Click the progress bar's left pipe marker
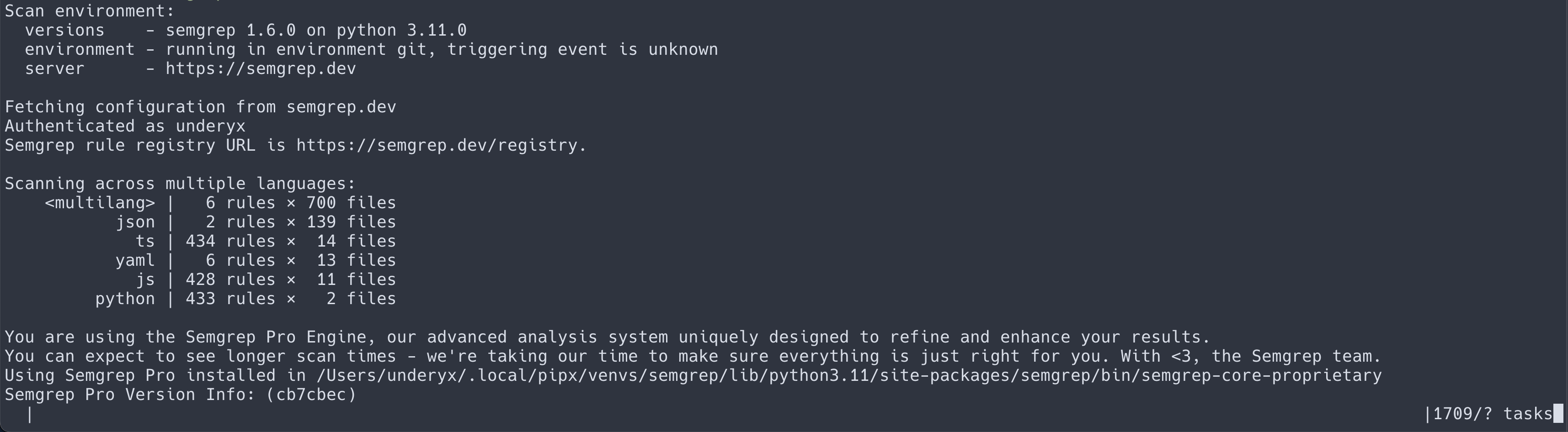1568x432 pixels. pyautogui.click(x=30, y=414)
